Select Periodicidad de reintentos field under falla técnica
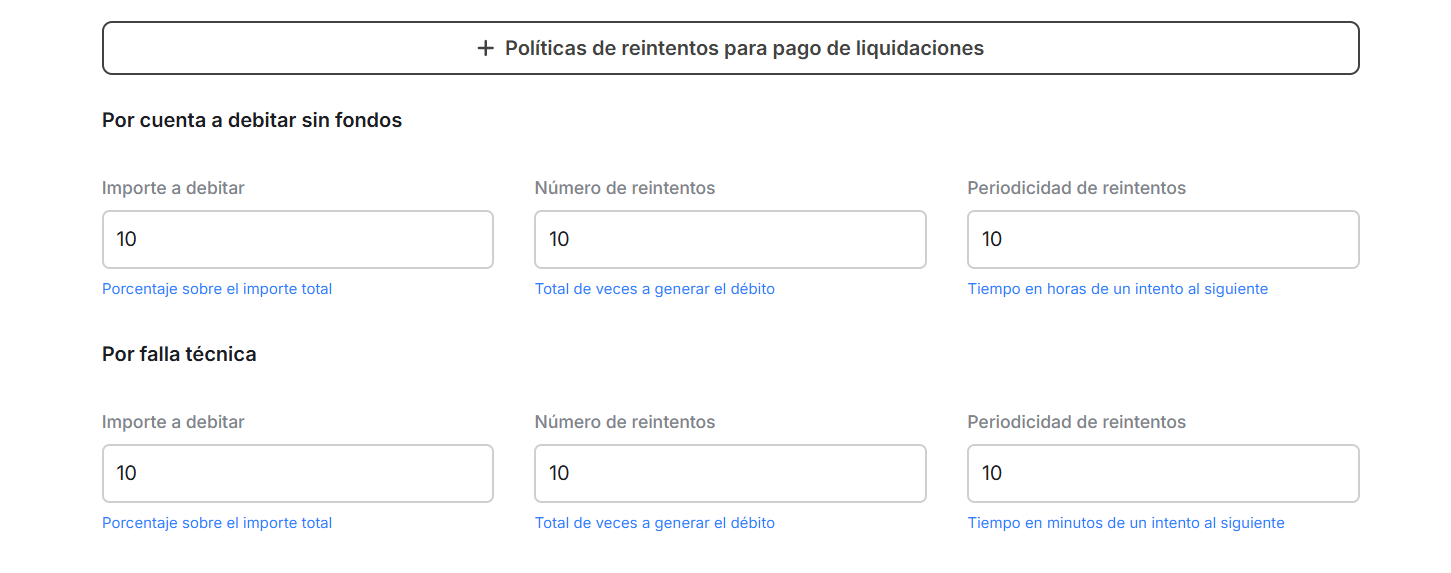The width and height of the screenshot is (1451, 573). [1162, 473]
